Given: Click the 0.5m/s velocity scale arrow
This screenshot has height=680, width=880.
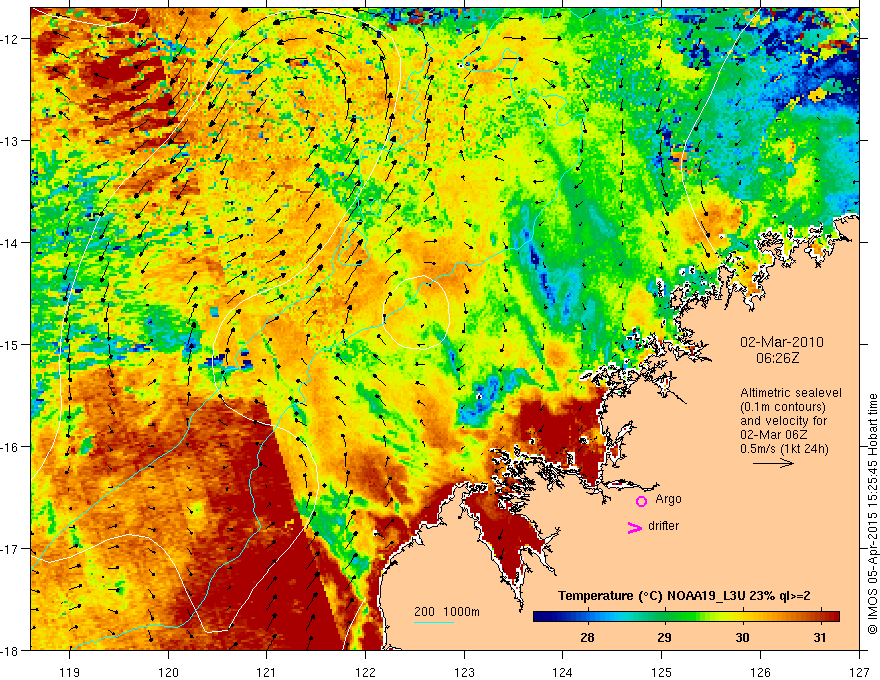Looking at the screenshot, I should tap(773, 463).
